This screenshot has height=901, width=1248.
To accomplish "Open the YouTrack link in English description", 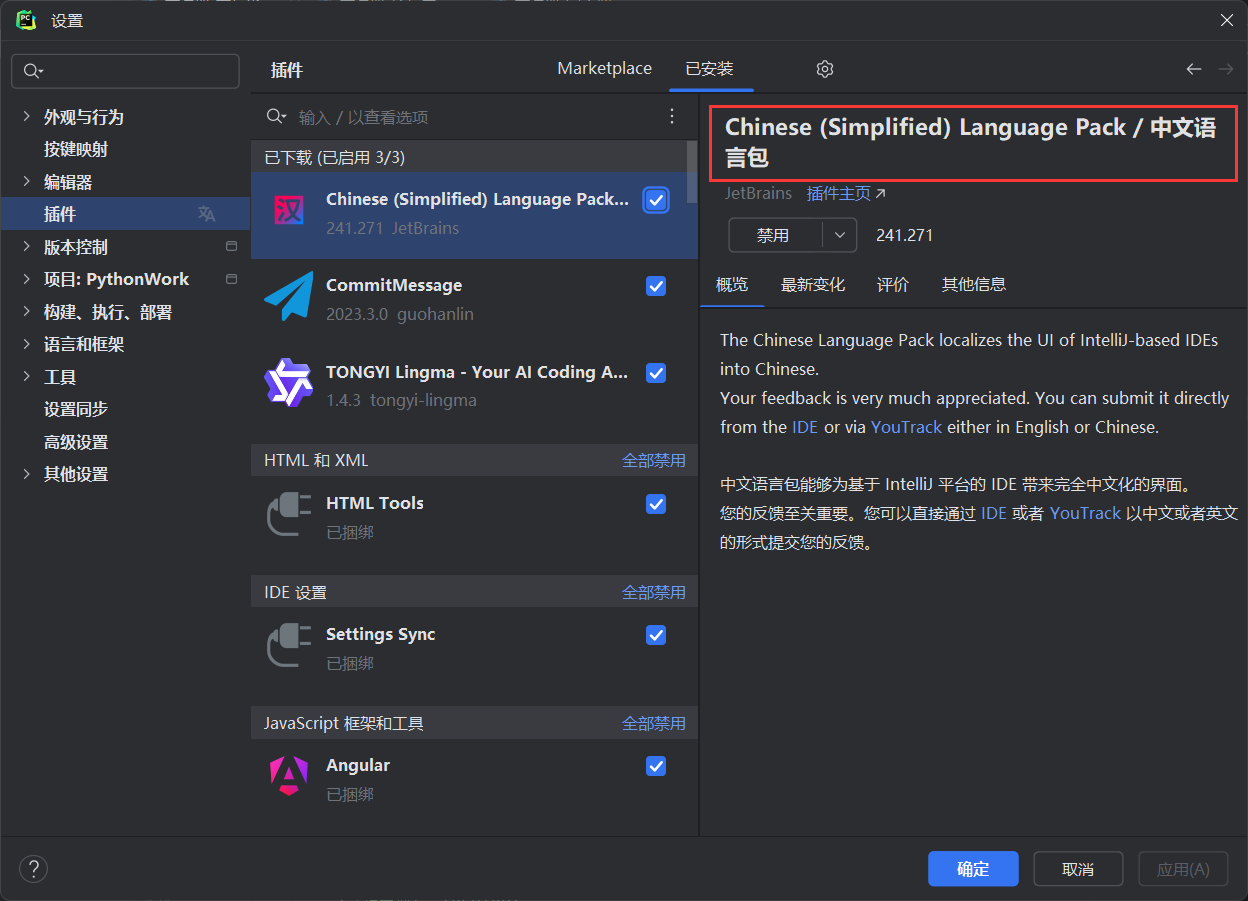I will tap(906, 427).
